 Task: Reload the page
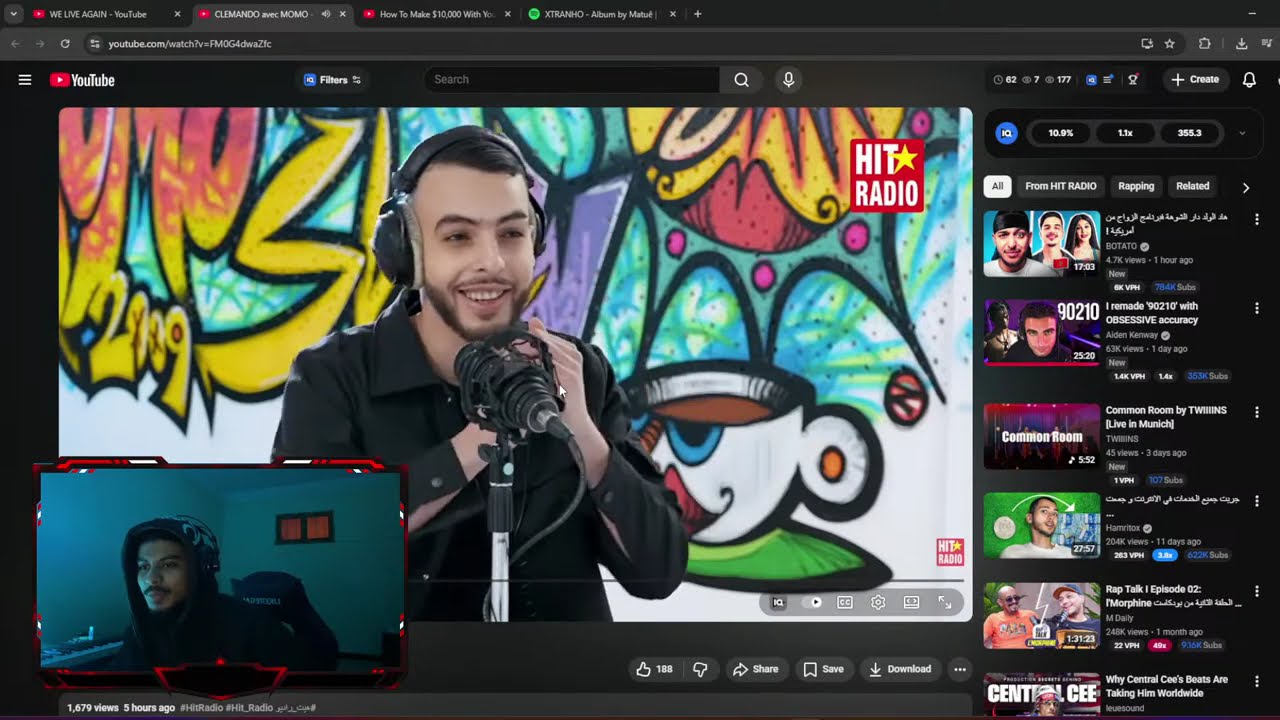pyautogui.click(x=65, y=44)
